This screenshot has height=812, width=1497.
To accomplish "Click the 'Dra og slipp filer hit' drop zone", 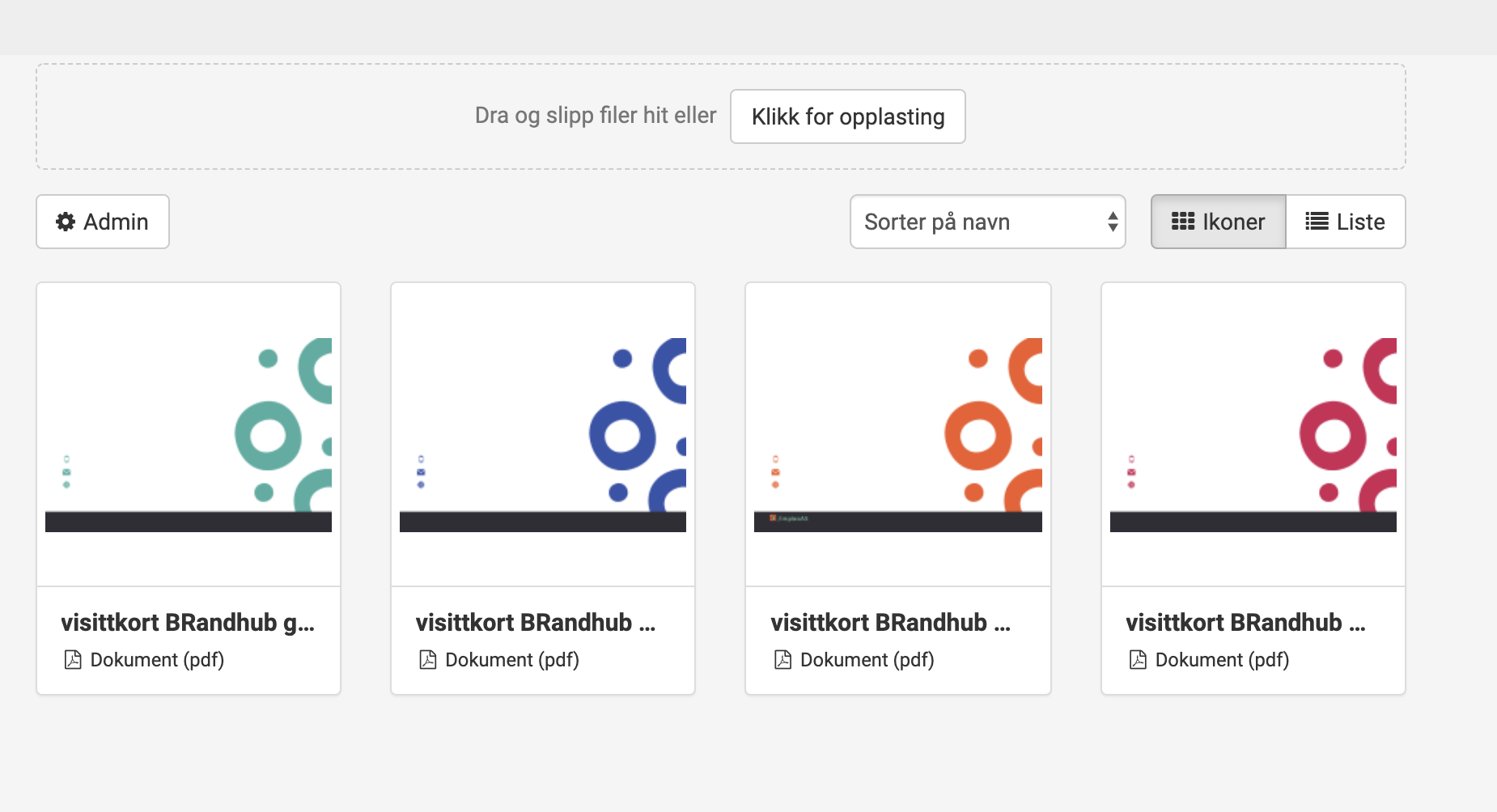I will pyautogui.click(x=721, y=116).
